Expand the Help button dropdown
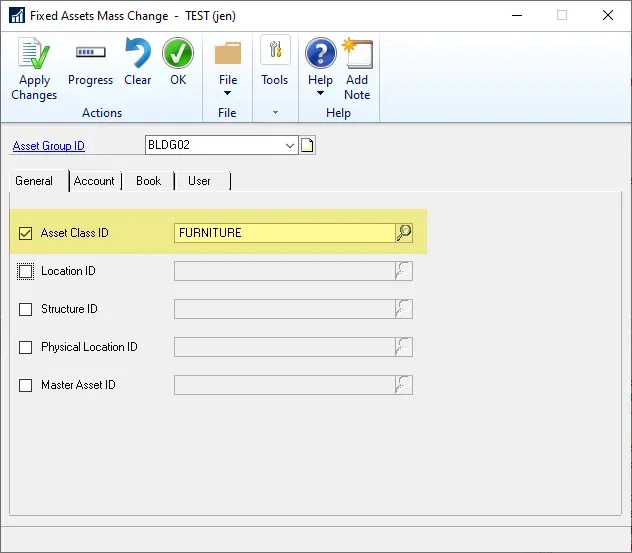Screen dimensions: 632x553 pyautogui.click(x=320, y=94)
